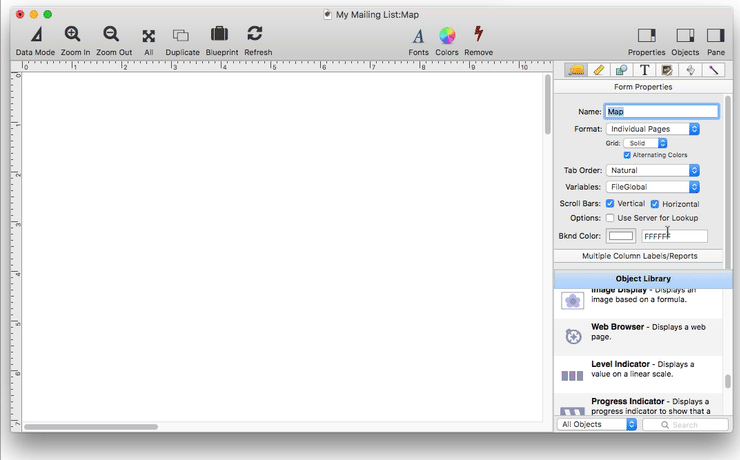Click the Remove lightning icon
740x460 pixels.
pyautogui.click(x=479, y=34)
